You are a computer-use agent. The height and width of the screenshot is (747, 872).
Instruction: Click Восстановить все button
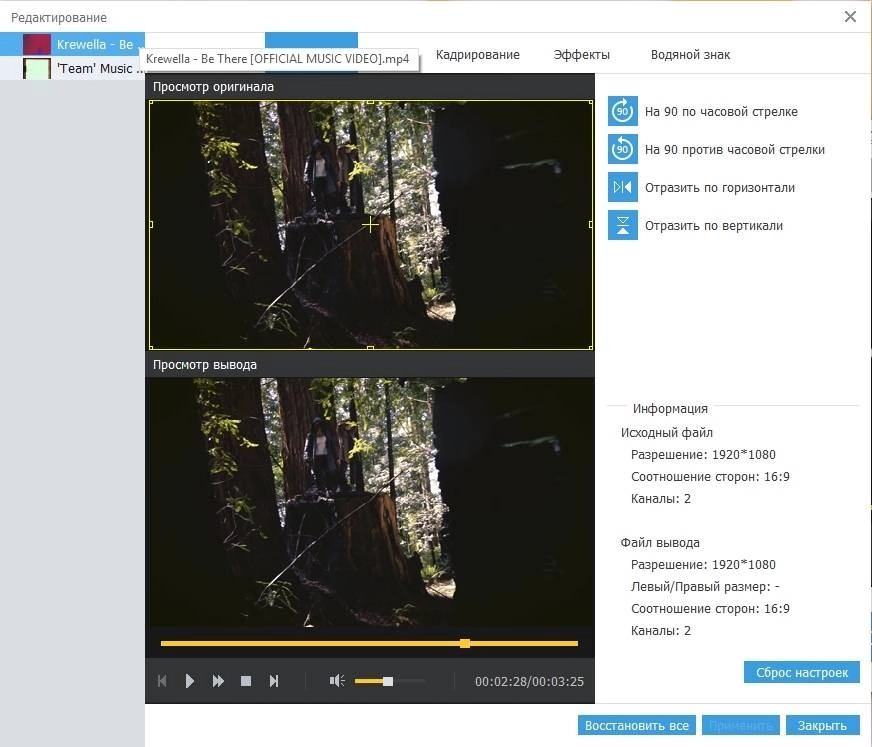coord(637,725)
